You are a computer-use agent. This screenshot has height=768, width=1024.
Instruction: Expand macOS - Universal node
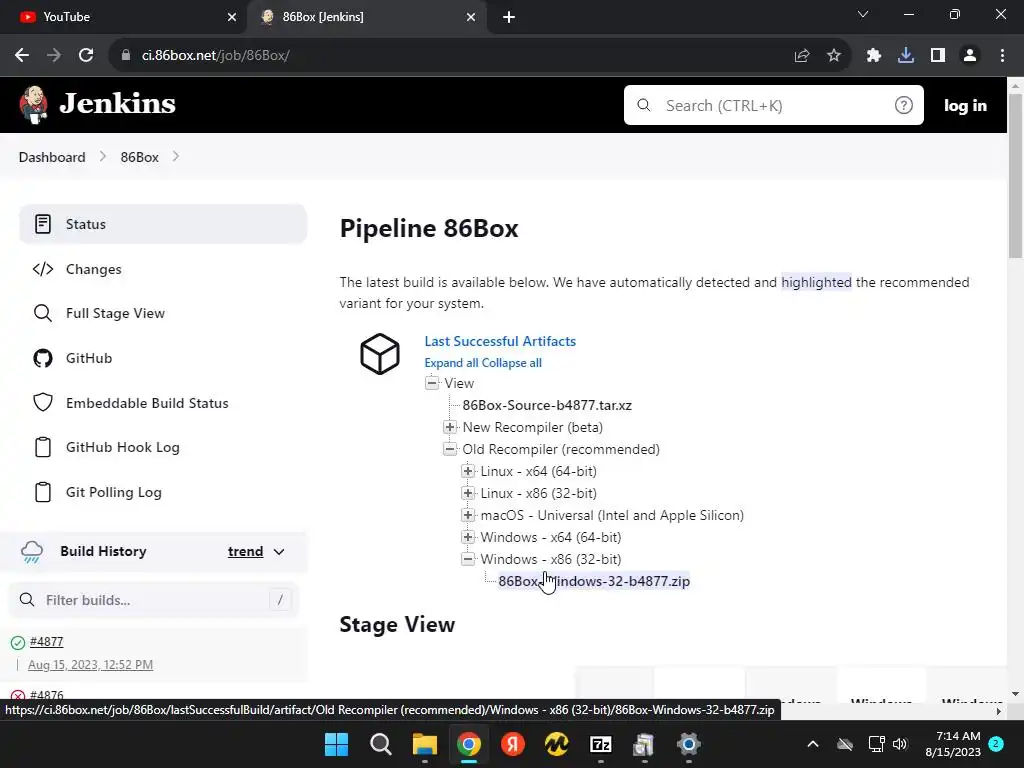[468, 515]
